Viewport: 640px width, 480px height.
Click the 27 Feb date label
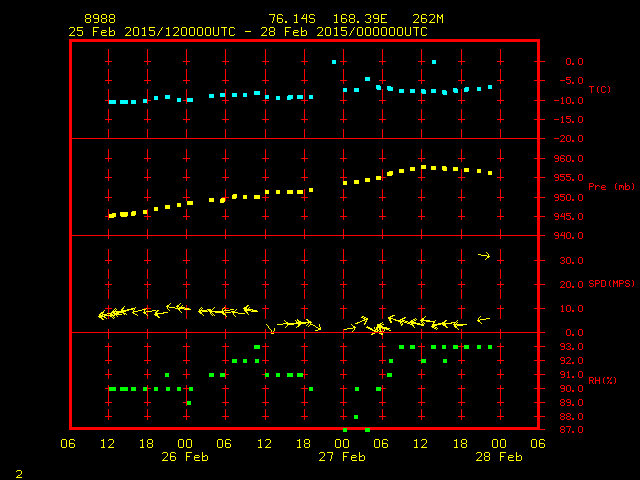342,457
